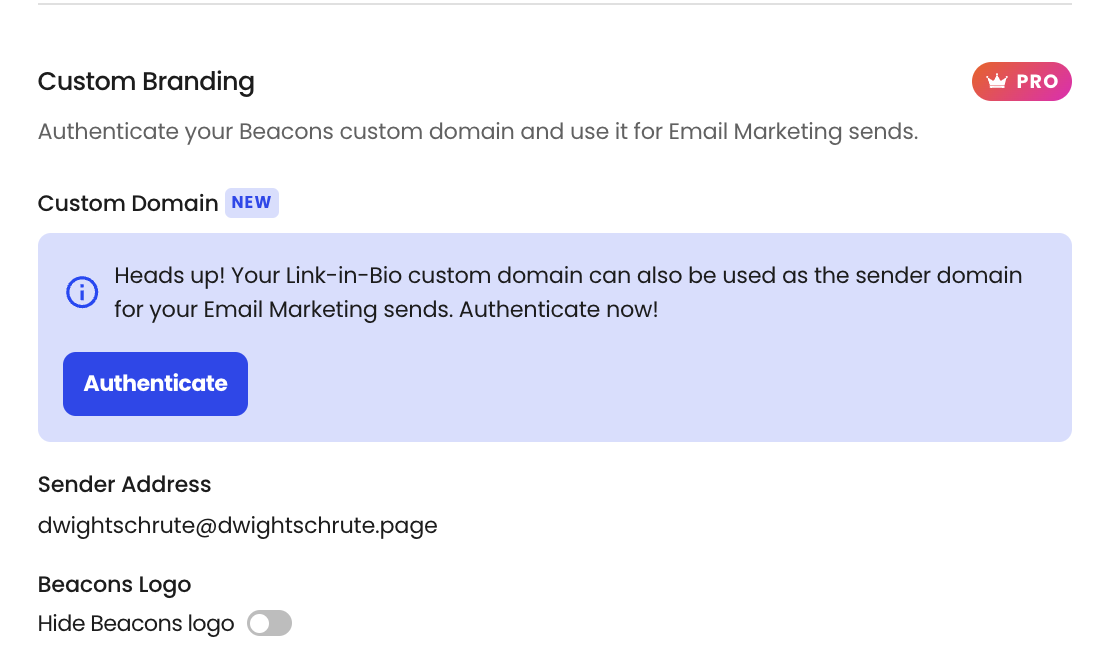Click the crown icon in PRO badge
Viewport: 1120px width, 672px height.
996,81
